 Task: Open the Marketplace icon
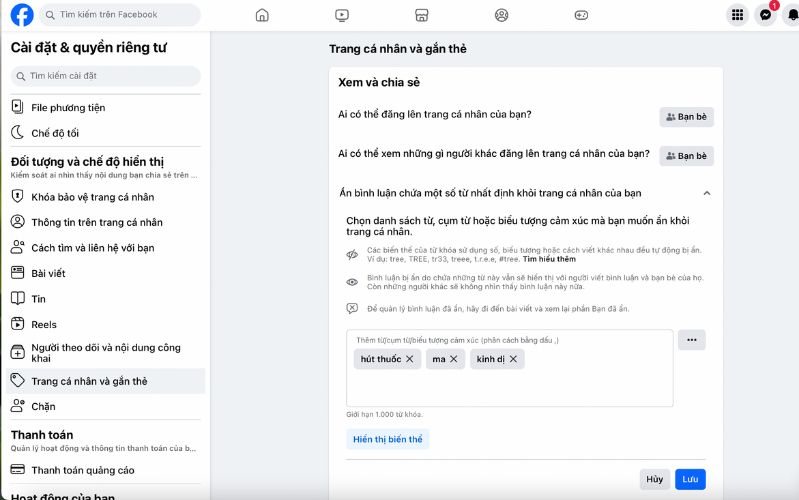421,15
